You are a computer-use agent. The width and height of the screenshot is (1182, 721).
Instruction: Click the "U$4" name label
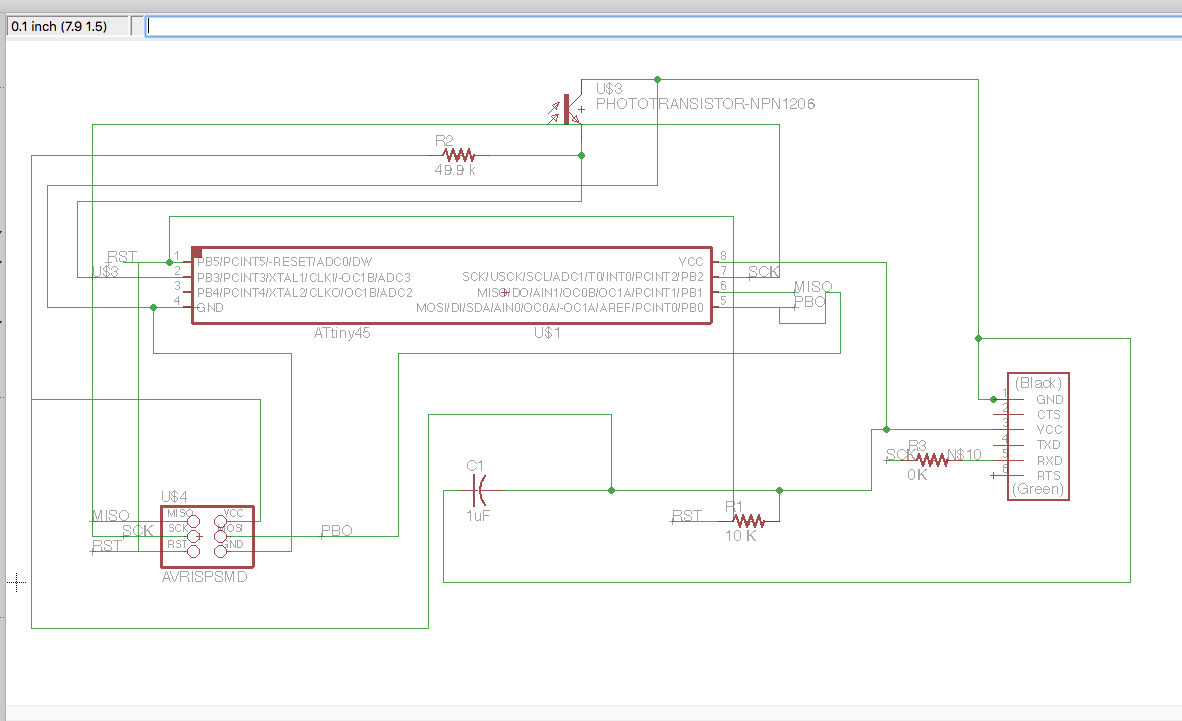(x=174, y=497)
